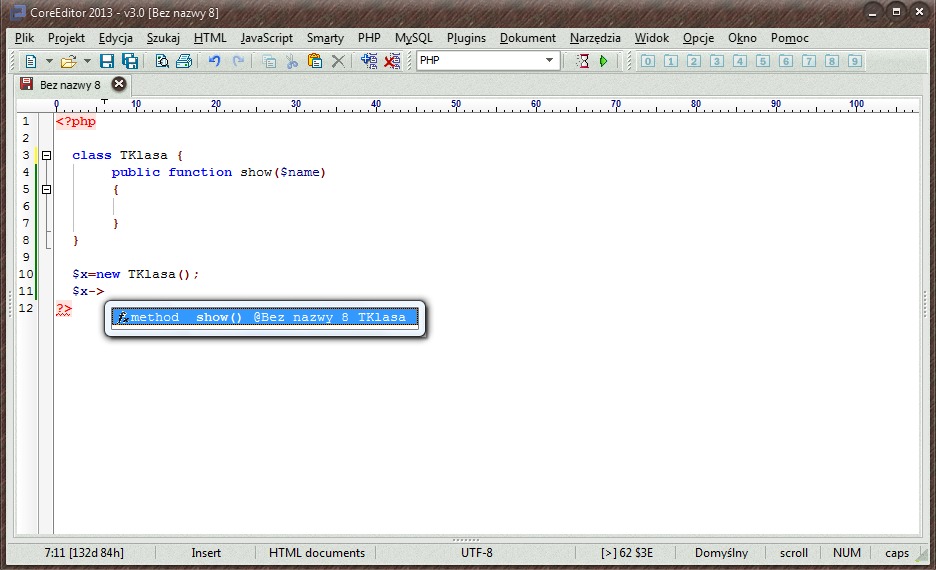Click the open file folder icon
936x570 pixels.
69,61
